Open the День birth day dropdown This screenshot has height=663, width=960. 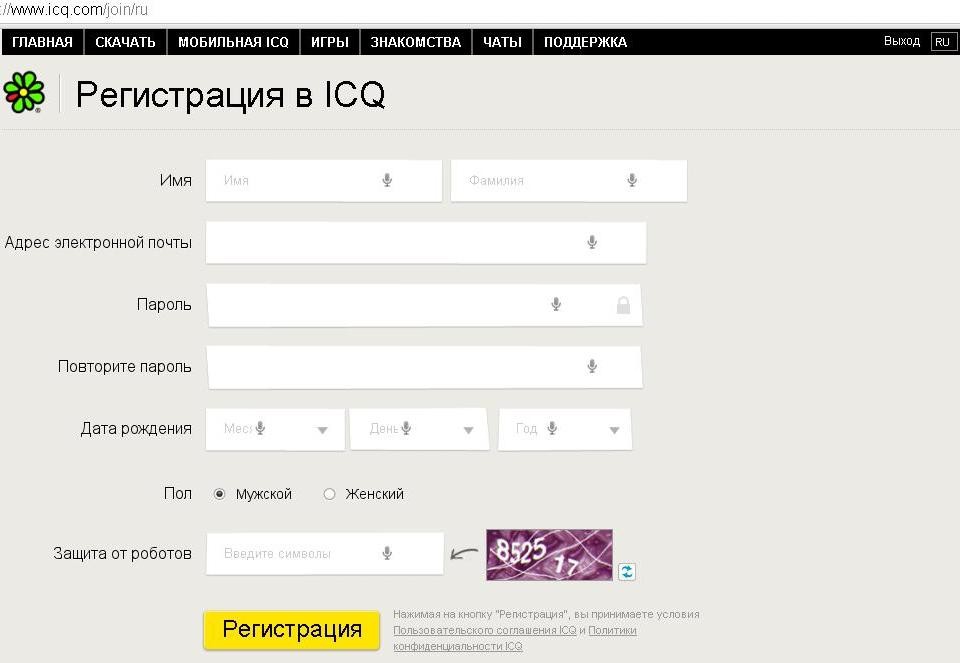point(468,430)
